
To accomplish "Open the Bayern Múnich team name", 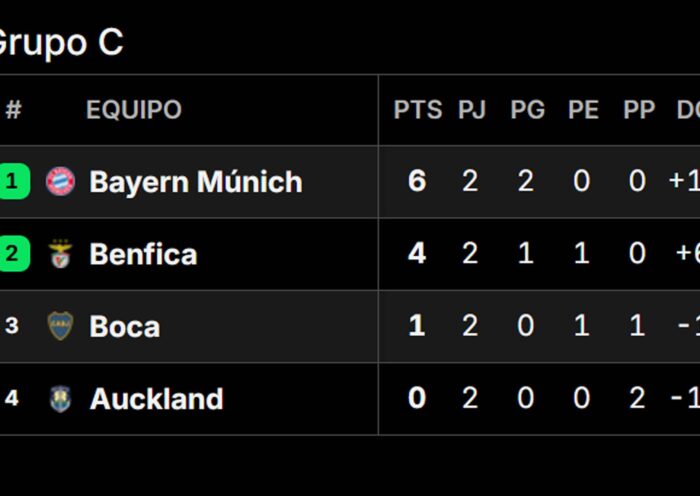I will (x=196, y=182).
